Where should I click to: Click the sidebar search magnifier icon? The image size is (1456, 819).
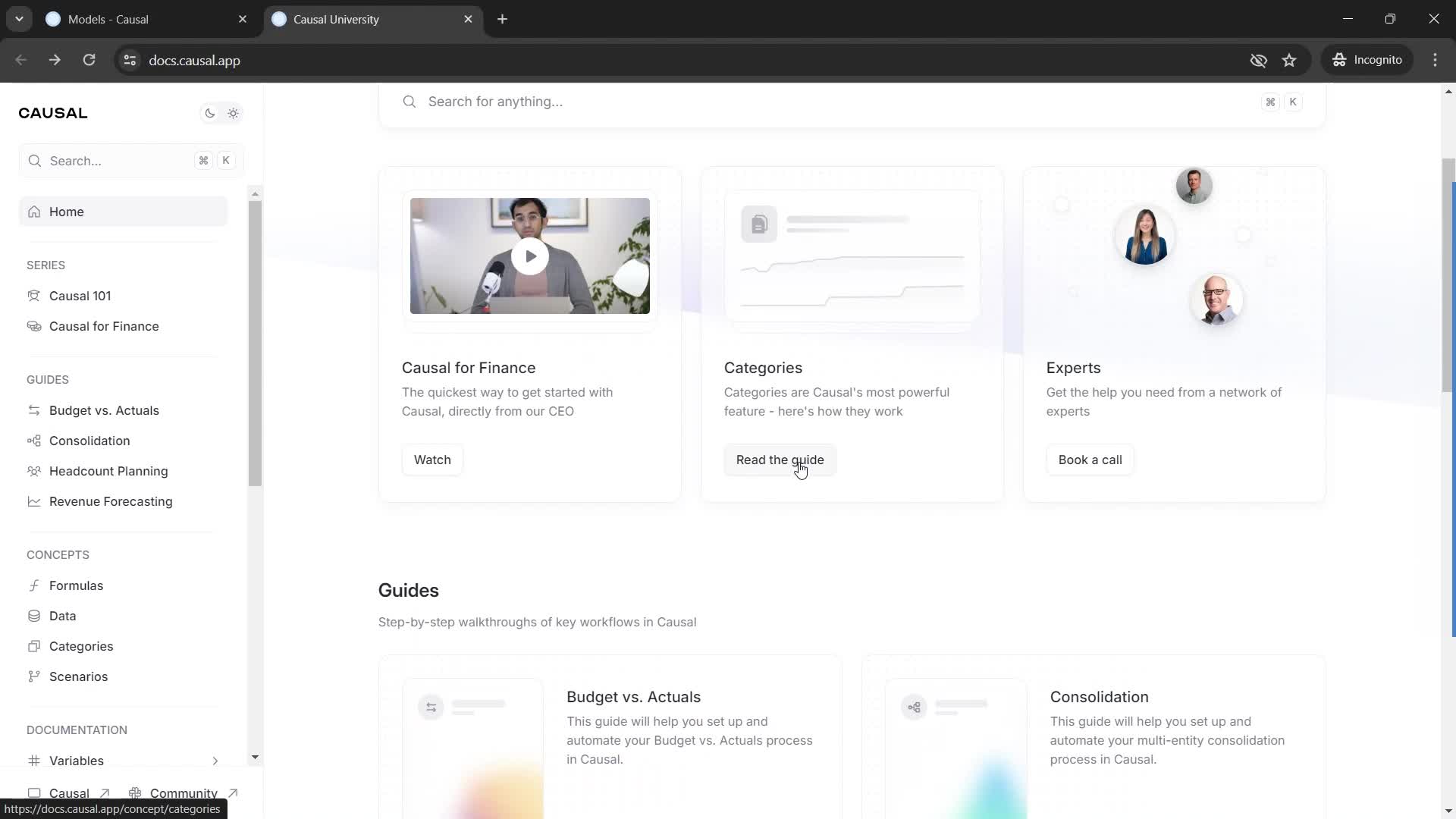tap(34, 161)
